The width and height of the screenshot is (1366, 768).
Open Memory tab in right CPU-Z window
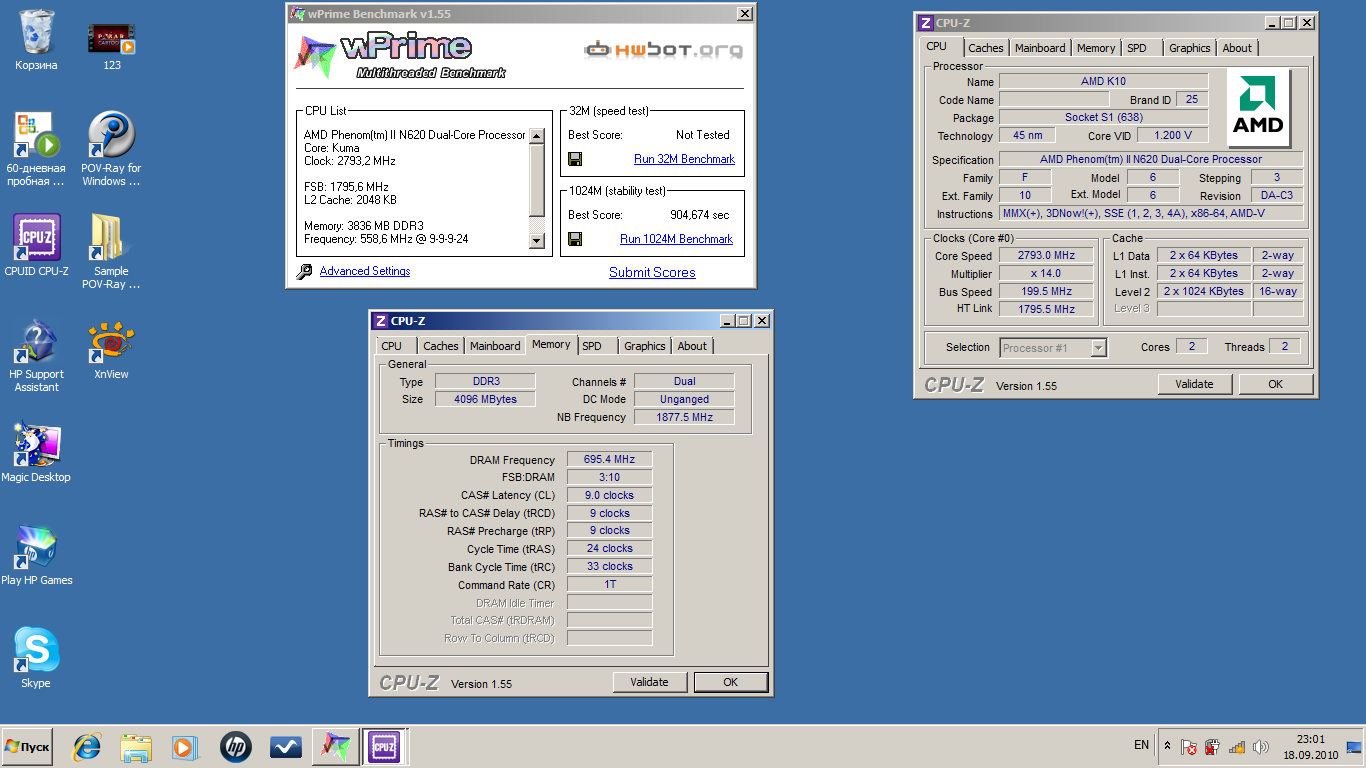pos(1096,48)
